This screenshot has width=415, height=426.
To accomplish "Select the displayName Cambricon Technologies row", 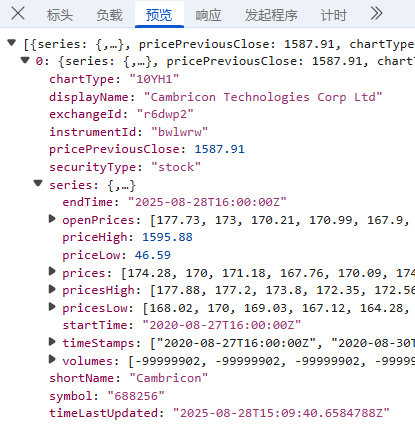I will [x=216, y=97].
